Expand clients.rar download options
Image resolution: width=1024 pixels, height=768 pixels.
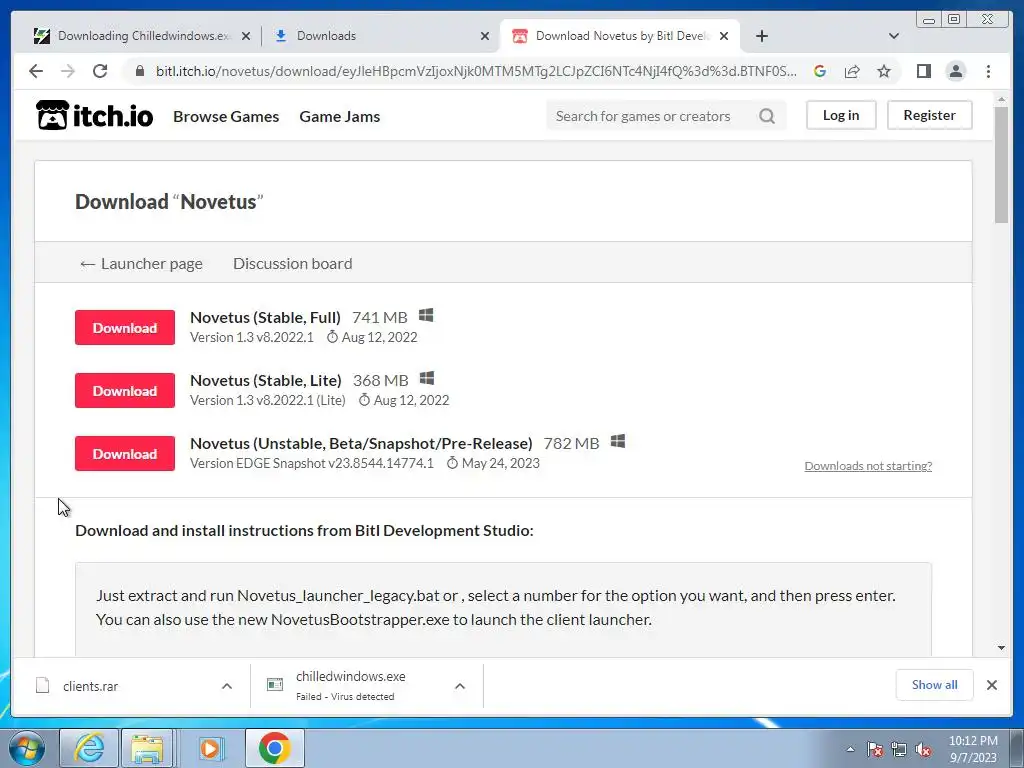point(227,686)
